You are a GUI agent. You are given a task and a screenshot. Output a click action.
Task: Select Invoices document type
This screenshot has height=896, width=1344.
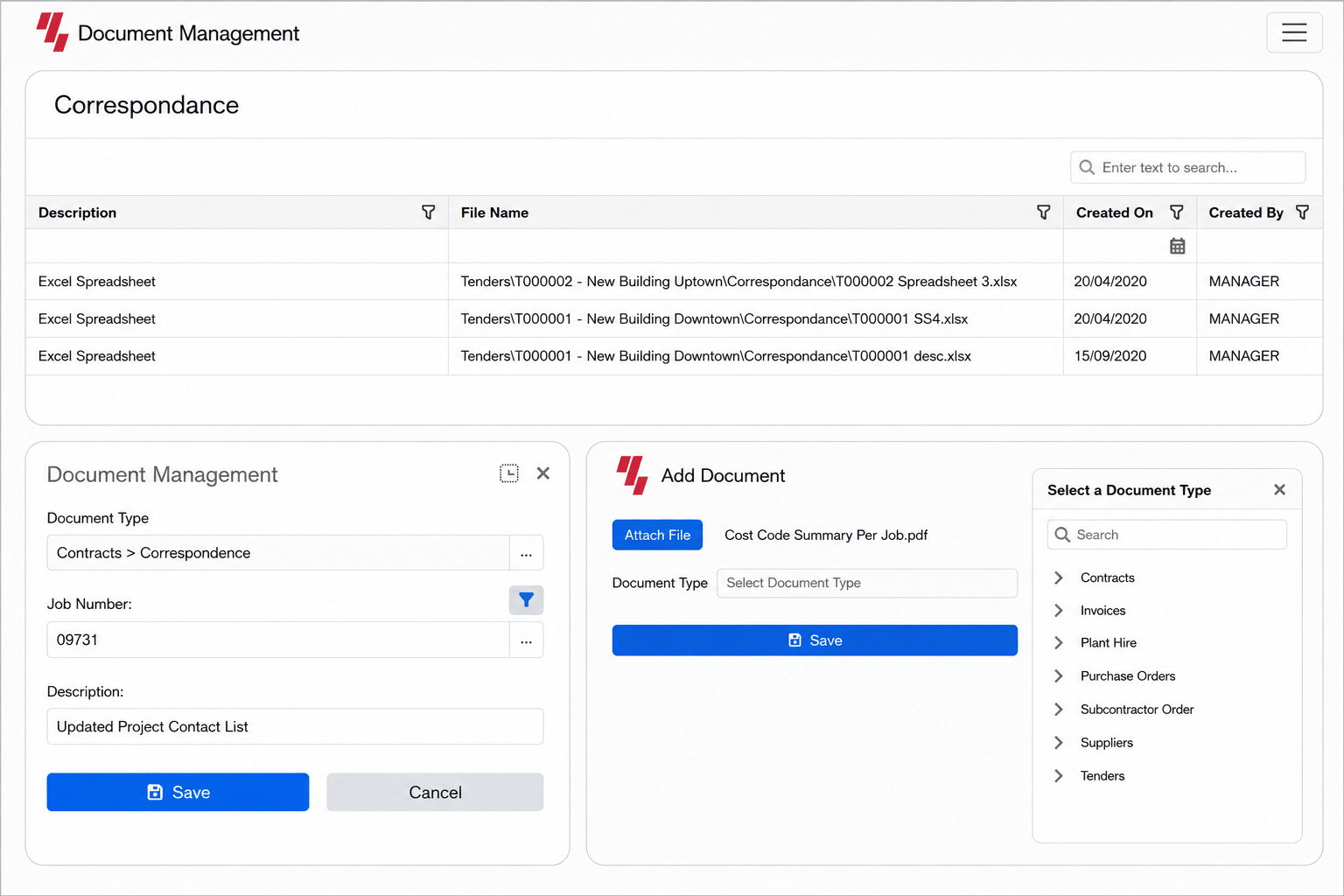coord(1102,611)
